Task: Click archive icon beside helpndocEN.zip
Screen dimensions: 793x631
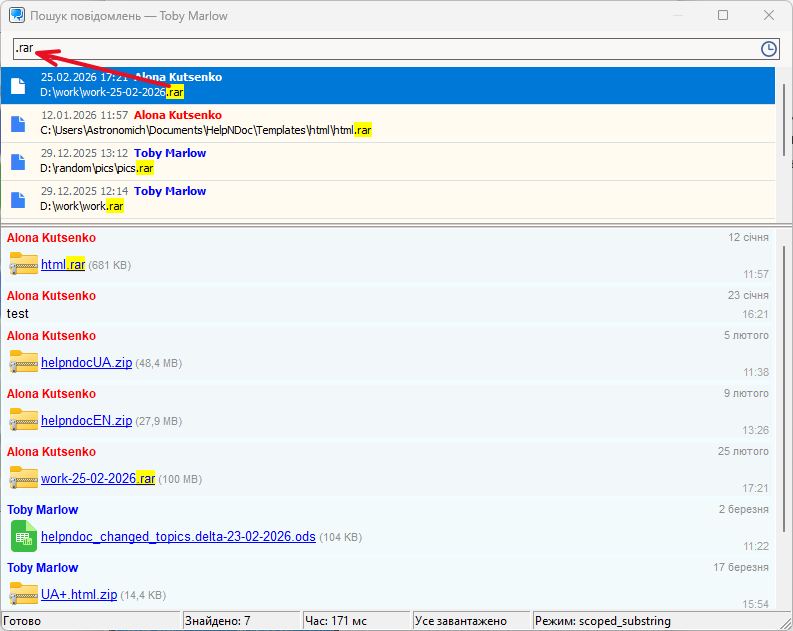Action: 23,420
